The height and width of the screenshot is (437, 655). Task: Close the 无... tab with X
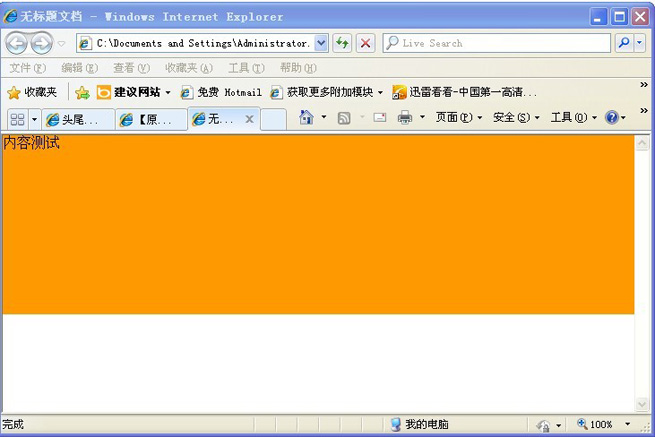(x=249, y=119)
